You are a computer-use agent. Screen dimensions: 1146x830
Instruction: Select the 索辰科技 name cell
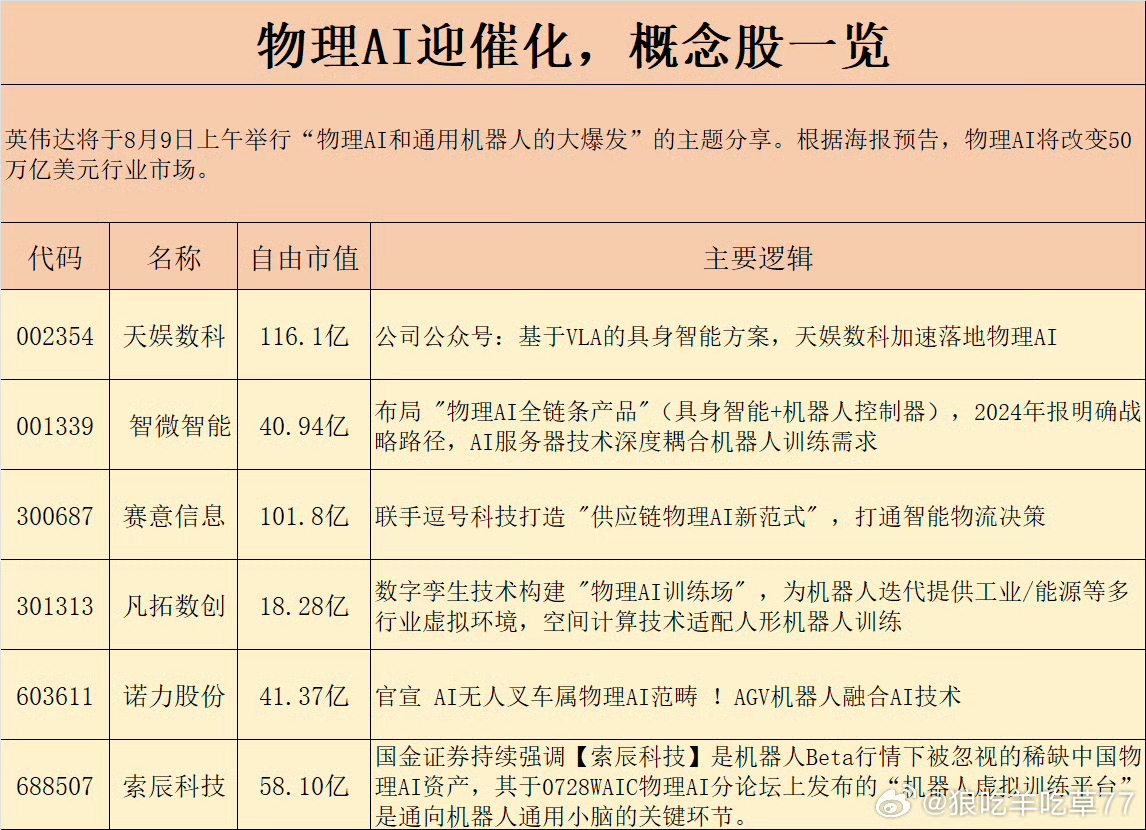174,785
